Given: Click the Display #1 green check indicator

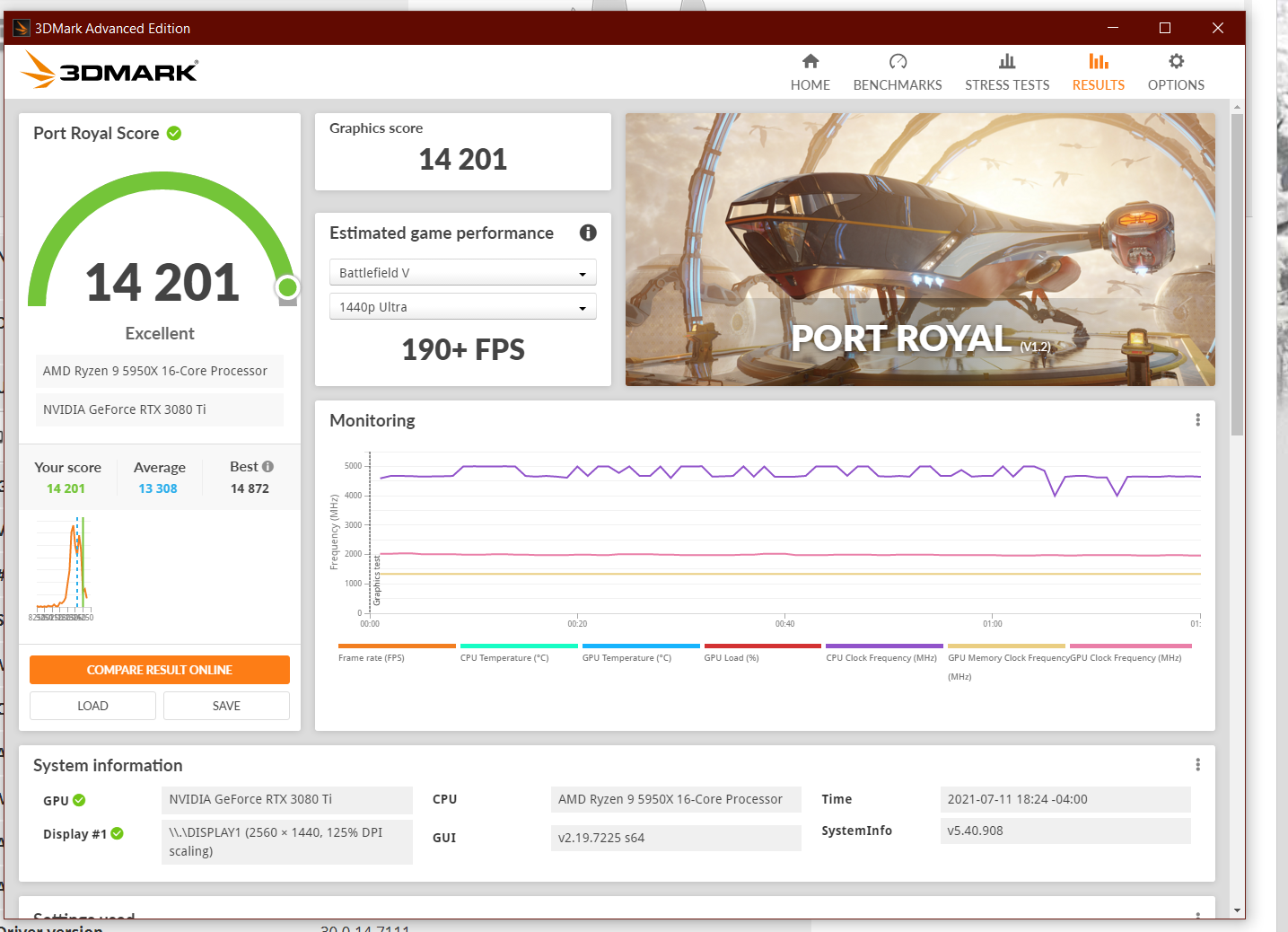Looking at the screenshot, I should [x=117, y=834].
